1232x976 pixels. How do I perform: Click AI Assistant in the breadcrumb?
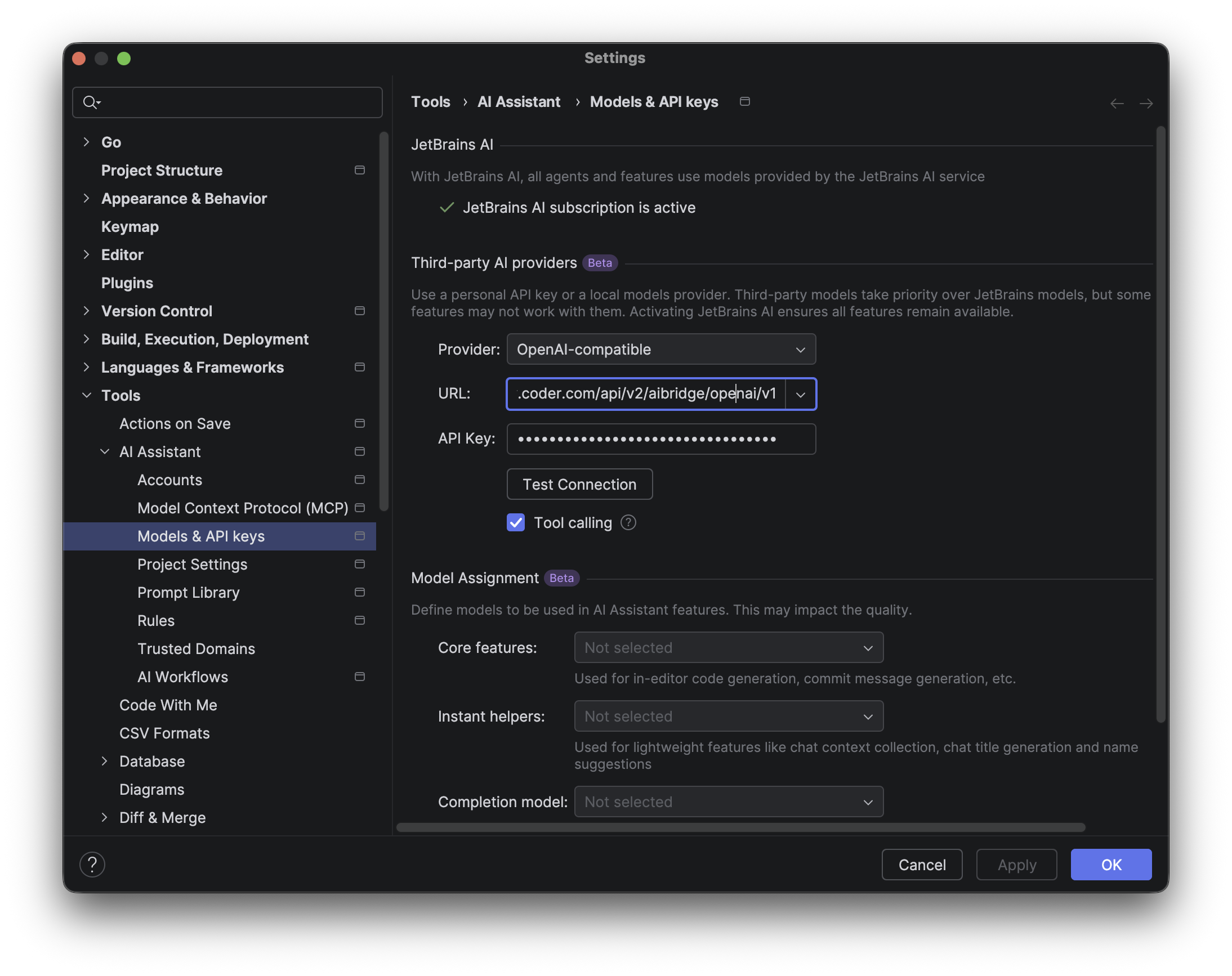(519, 102)
